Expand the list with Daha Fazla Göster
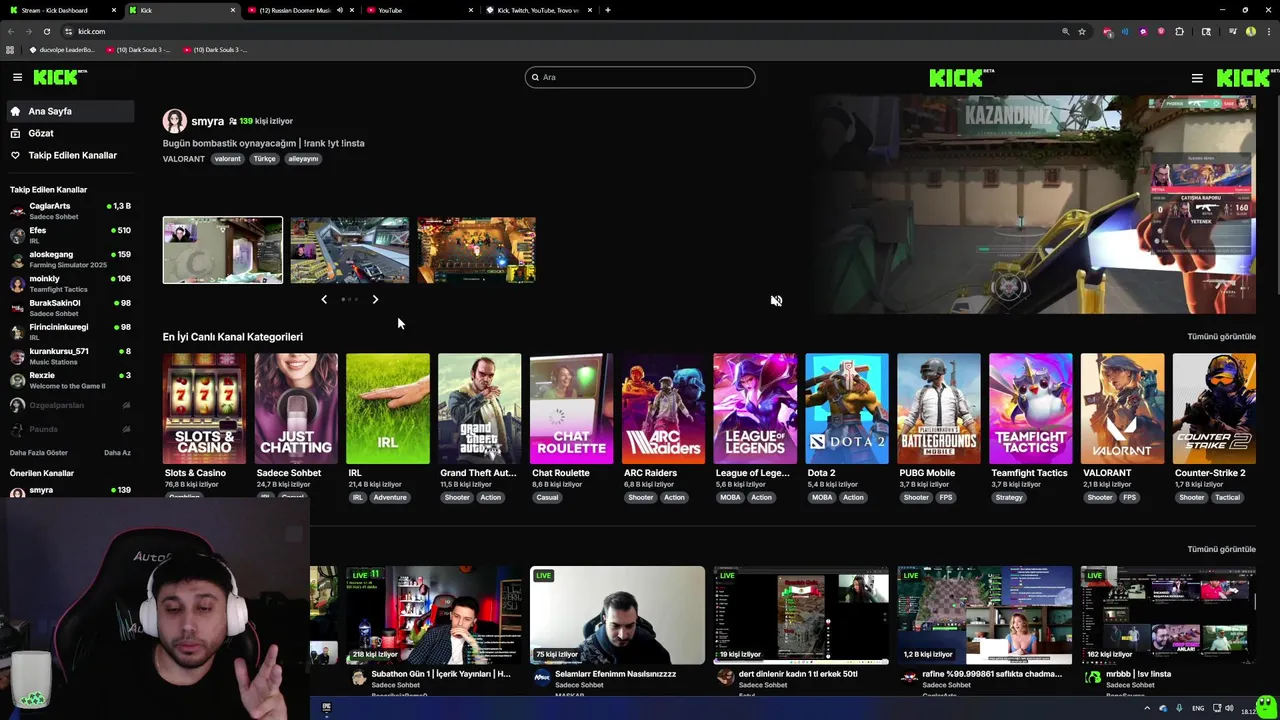Screen dimensions: 1280x720 tap(39, 453)
